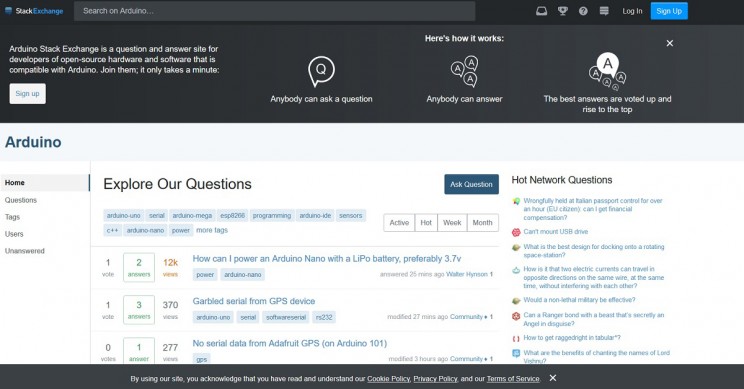
Task: Expand the more tags link
Action: pos(212,230)
